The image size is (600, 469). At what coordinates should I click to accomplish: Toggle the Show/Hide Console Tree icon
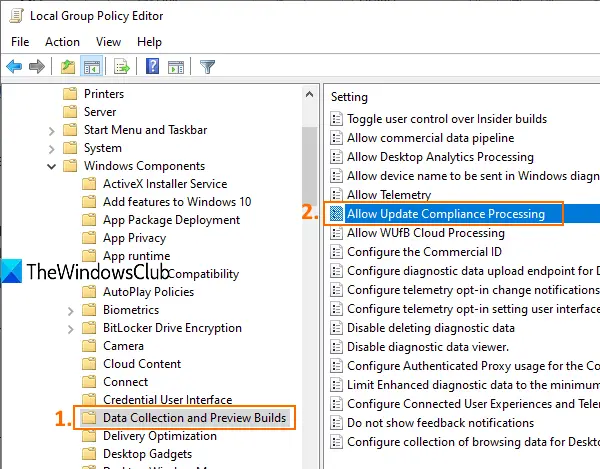[91, 67]
